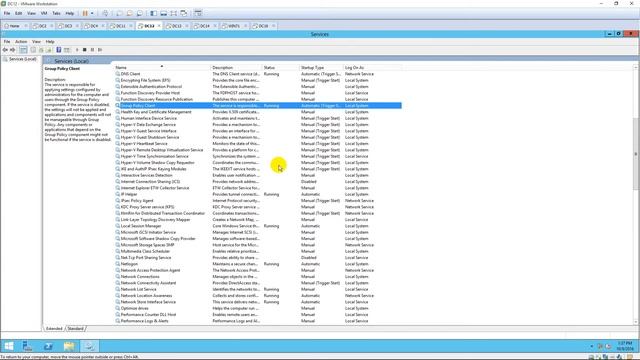The image size is (640, 360).
Task: Click the Send Ctrl+Alt+Del icon in VMware
Action: tap(105, 13)
